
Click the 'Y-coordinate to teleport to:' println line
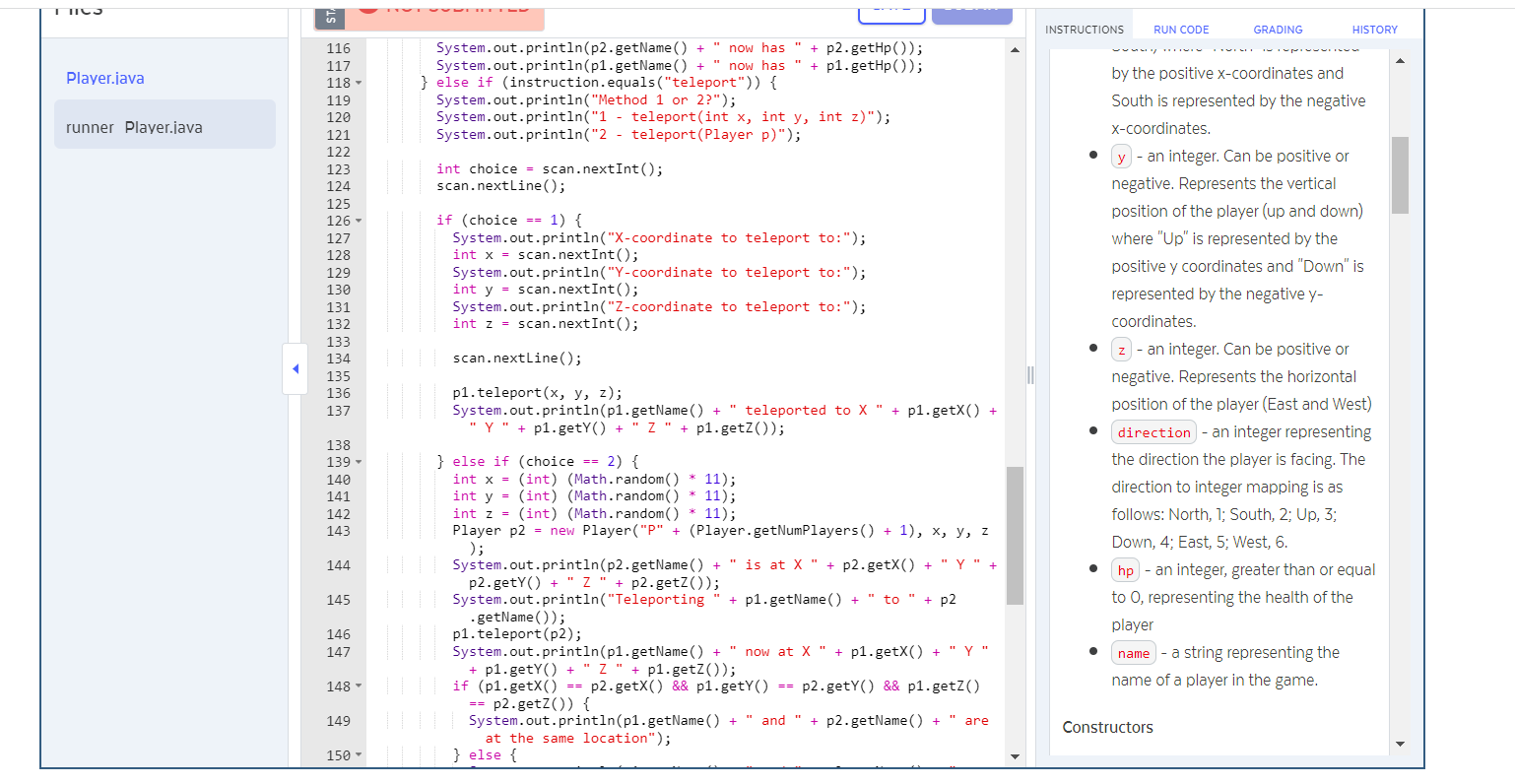point(659,272)
